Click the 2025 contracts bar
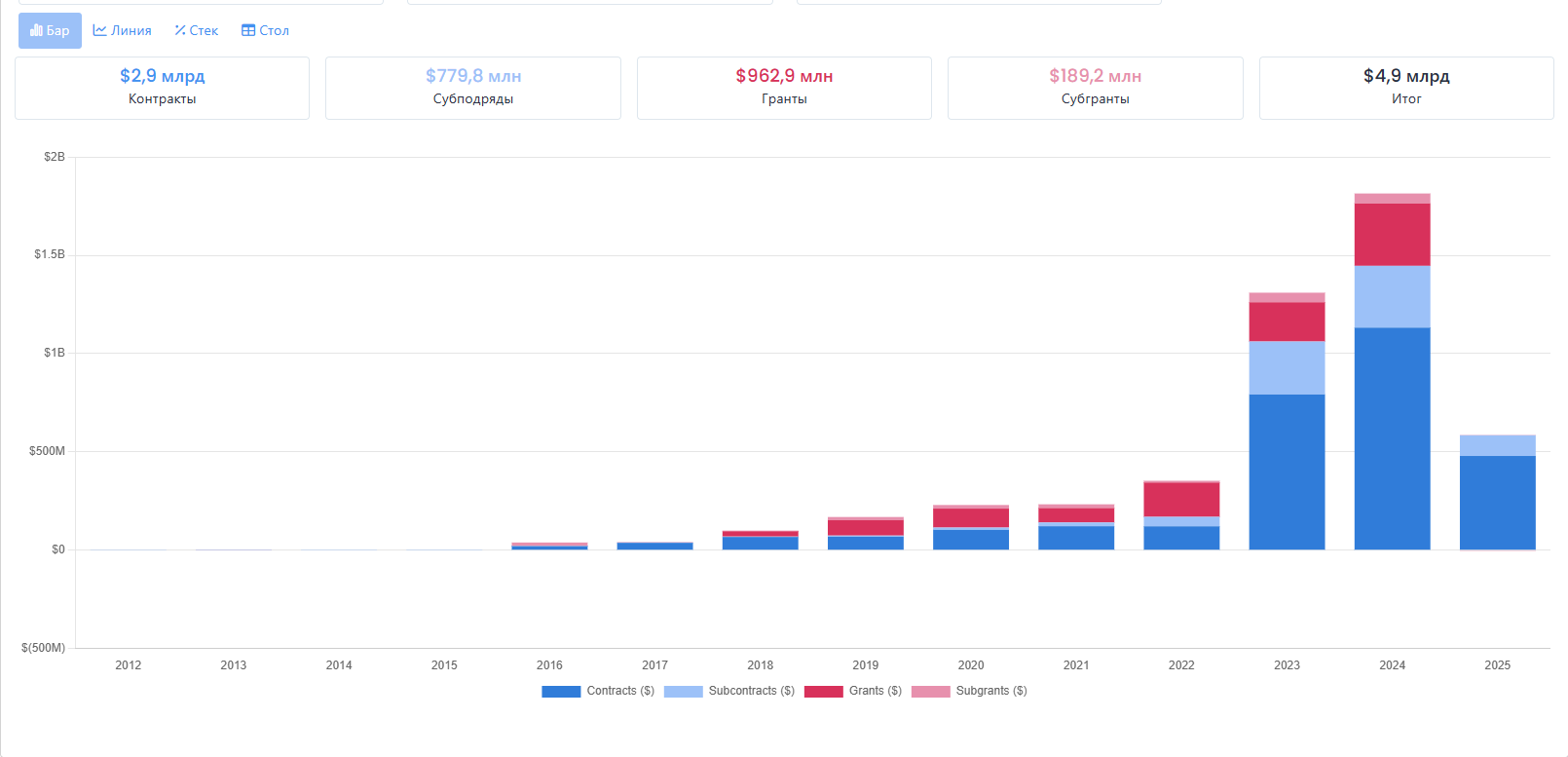Viewport: 1568px width, 757px height. coord(1497,503)
